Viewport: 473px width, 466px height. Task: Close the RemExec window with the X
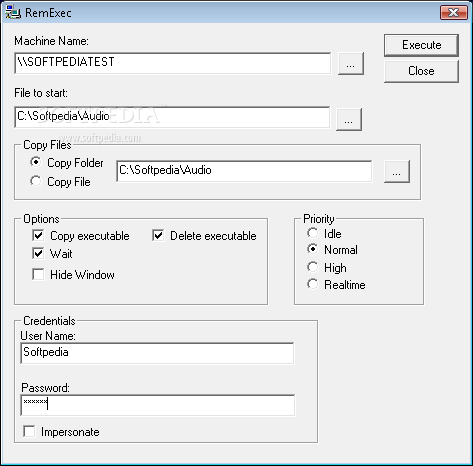(453, 13)
